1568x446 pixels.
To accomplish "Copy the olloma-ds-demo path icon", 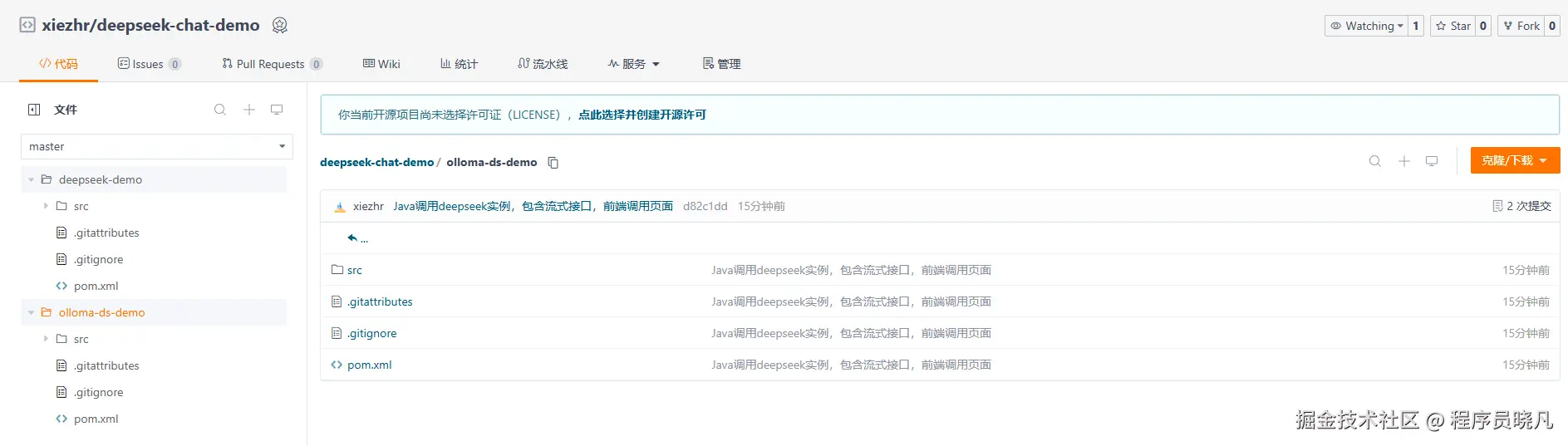I will click(x=553, y=163).
